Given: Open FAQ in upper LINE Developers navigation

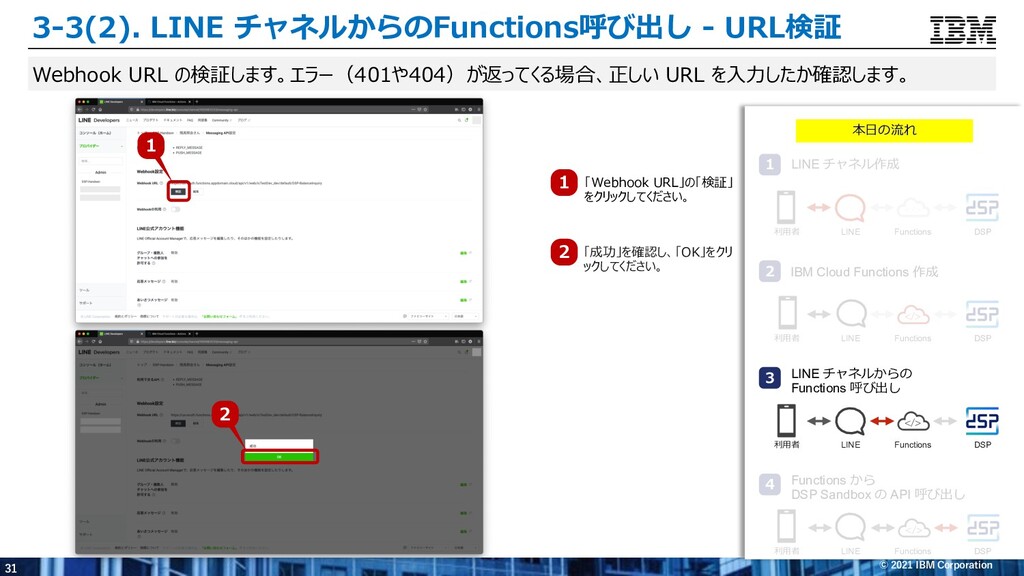Looking at the screenshot, I should [190, 120].
